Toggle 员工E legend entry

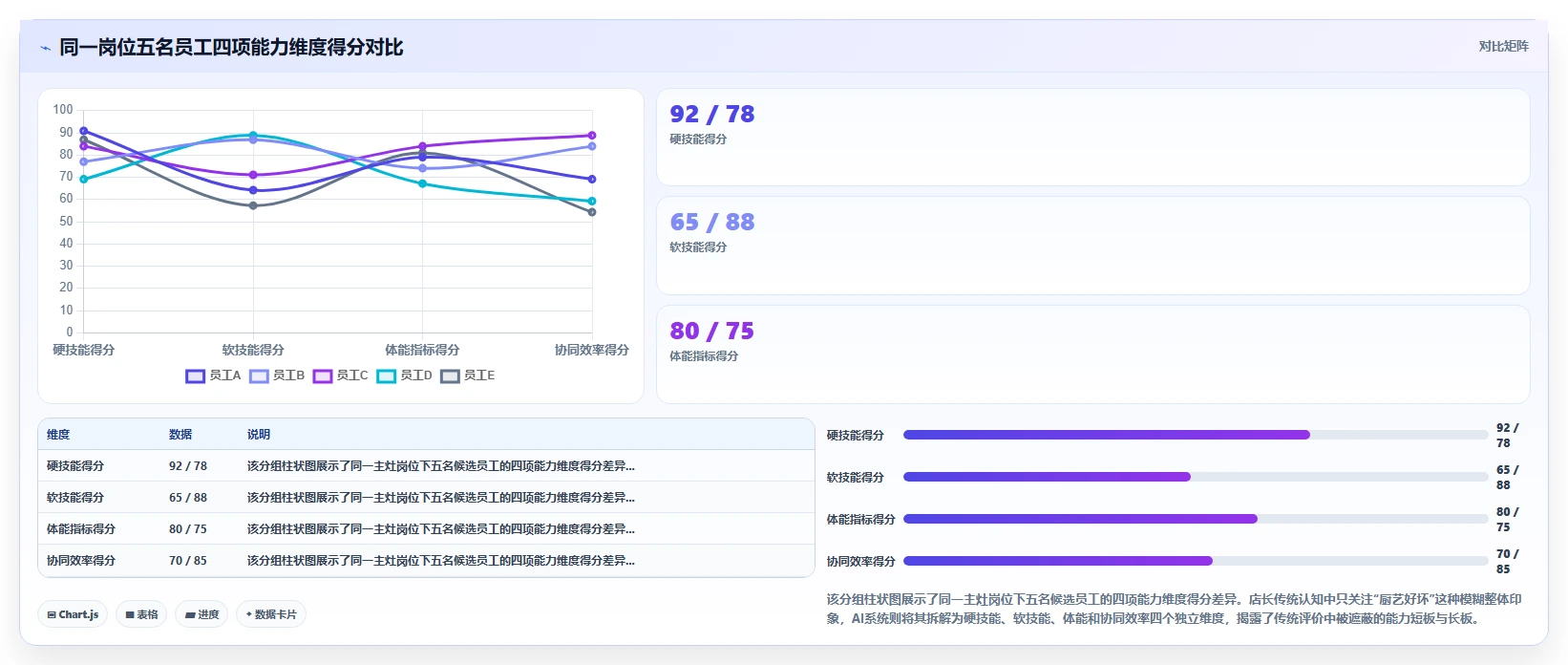[468, 375]
